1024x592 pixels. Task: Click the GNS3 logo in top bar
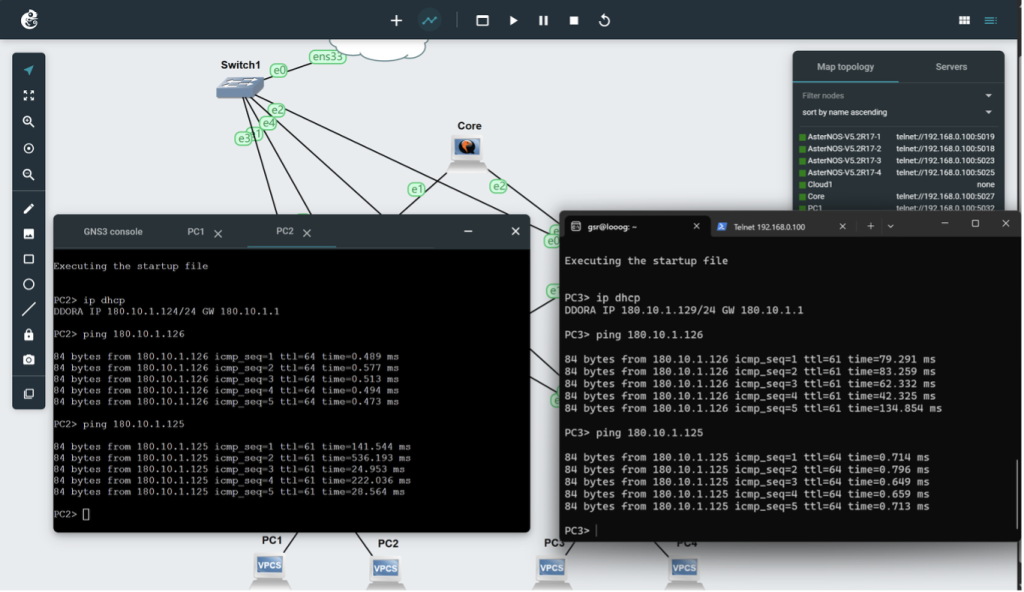point(29,20)
